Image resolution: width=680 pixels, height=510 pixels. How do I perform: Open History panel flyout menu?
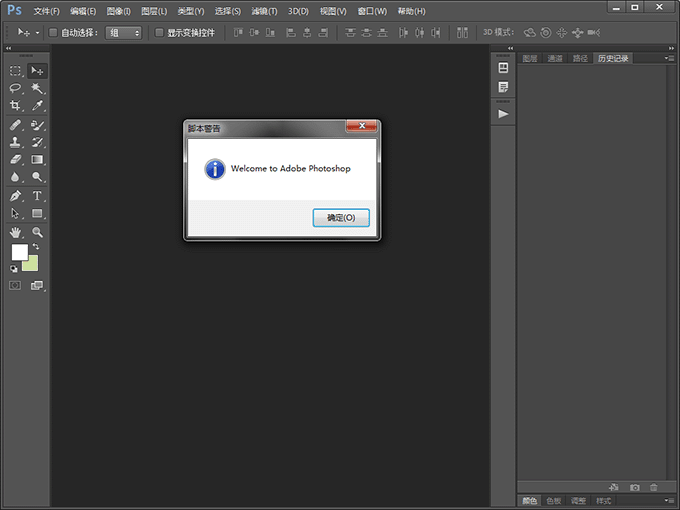pyautogui.click(x=669, y=58)
